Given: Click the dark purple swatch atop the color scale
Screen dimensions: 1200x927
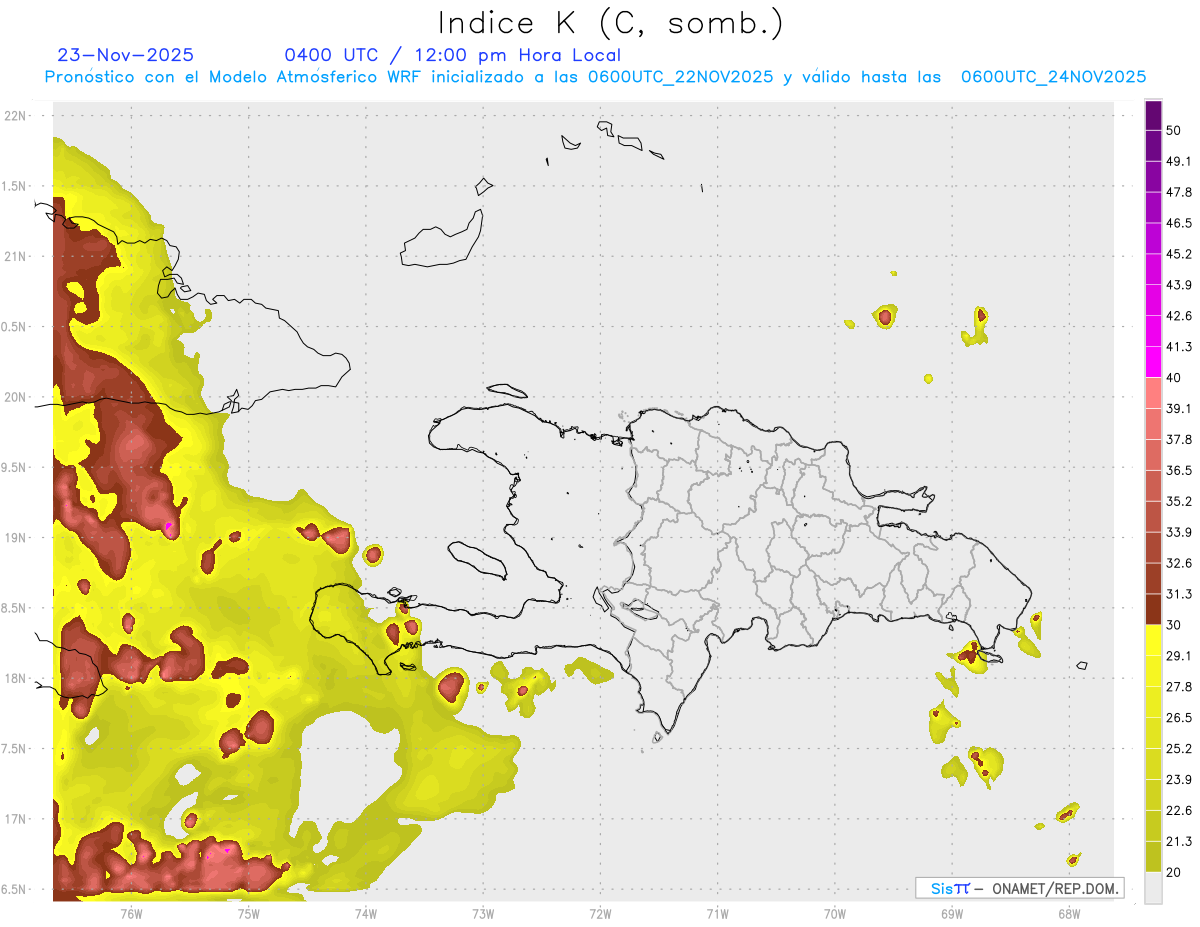Looking at the screenshot, I should pos(1153,117).
